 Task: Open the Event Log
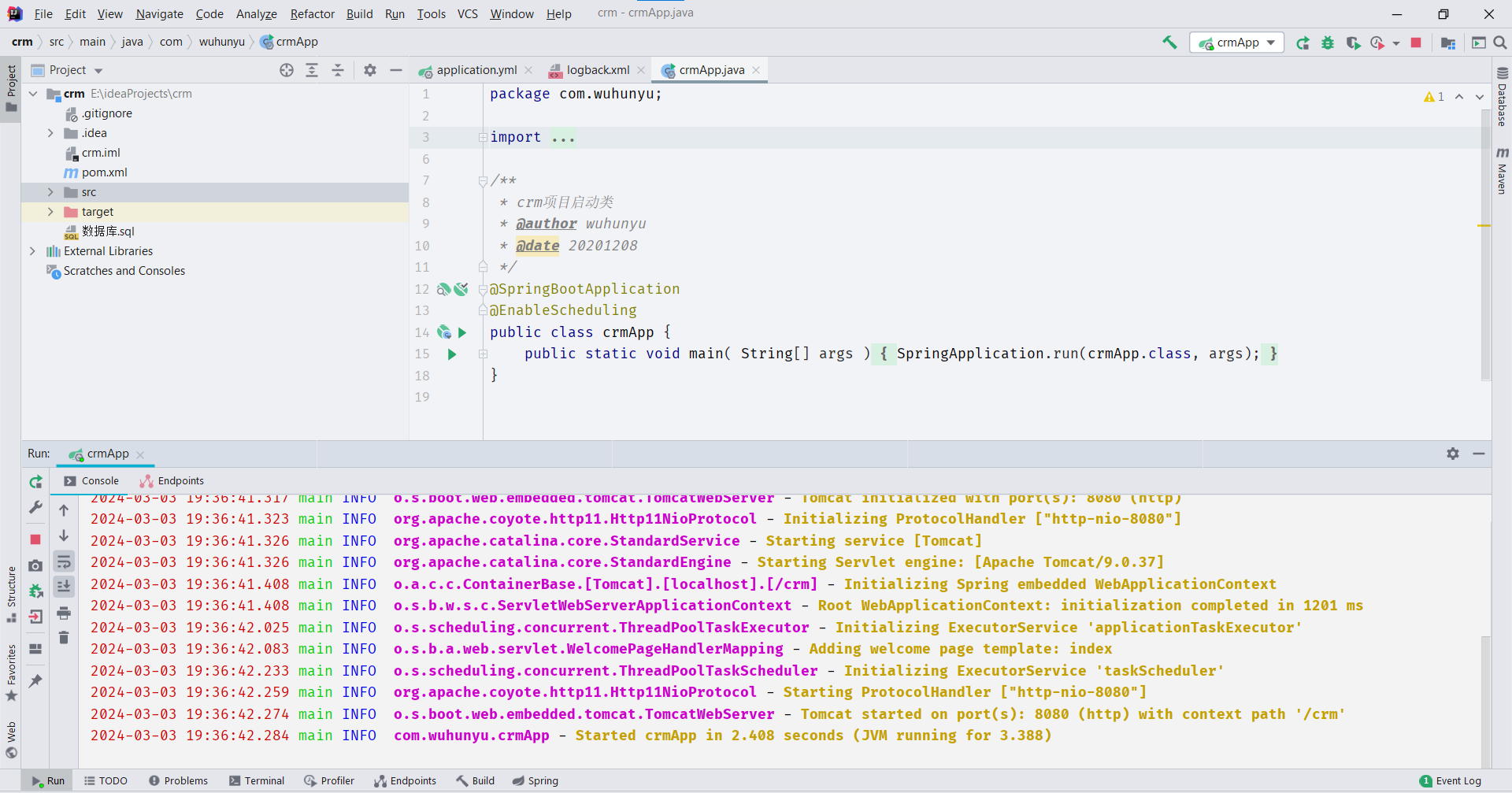pyautogui.click(x=1451, y=781)
